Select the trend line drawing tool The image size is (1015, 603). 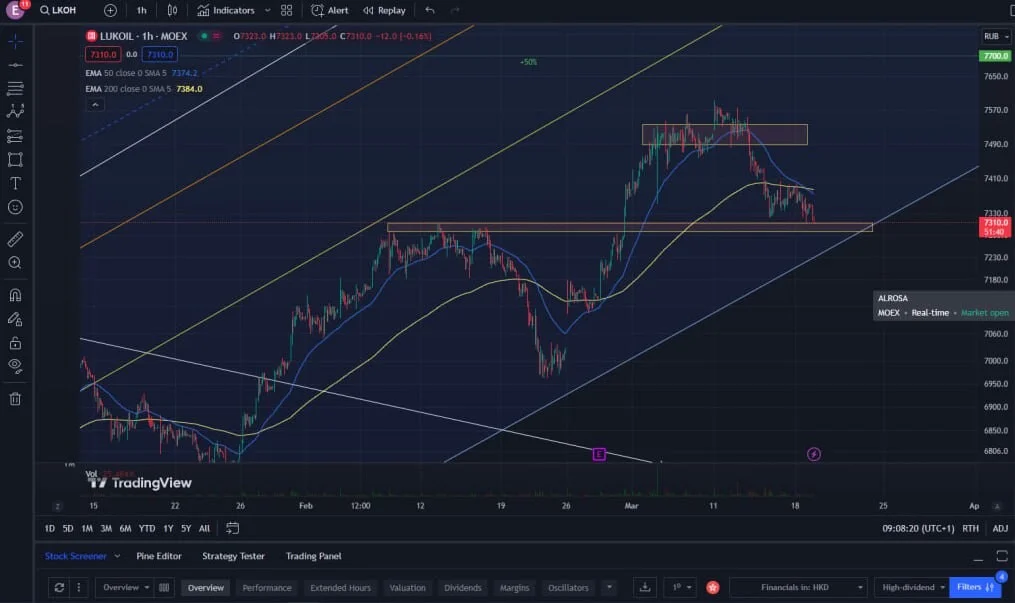click(x=16, y=65)
